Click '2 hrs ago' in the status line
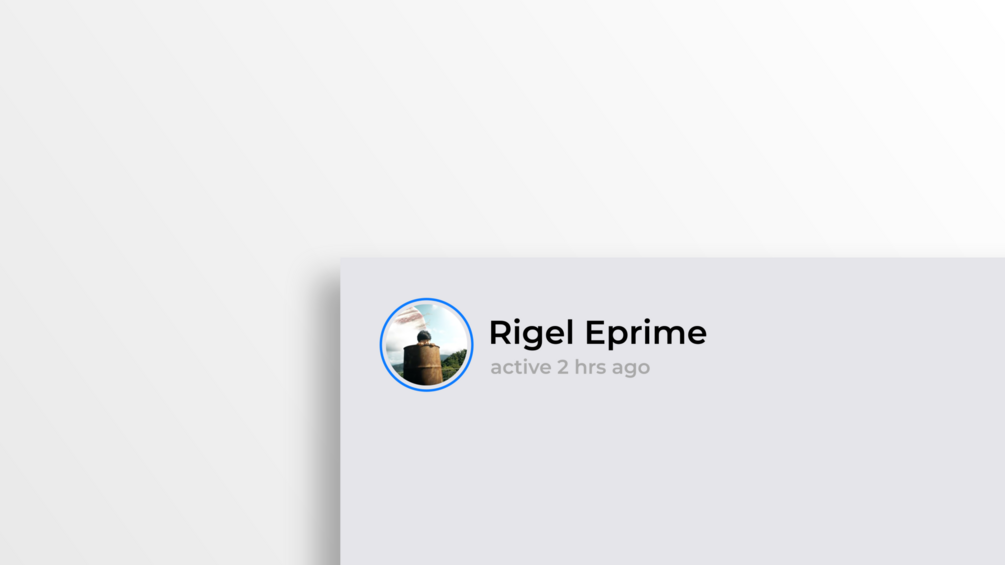Screen dimensions: 1005x565 (x=603, y=367)
